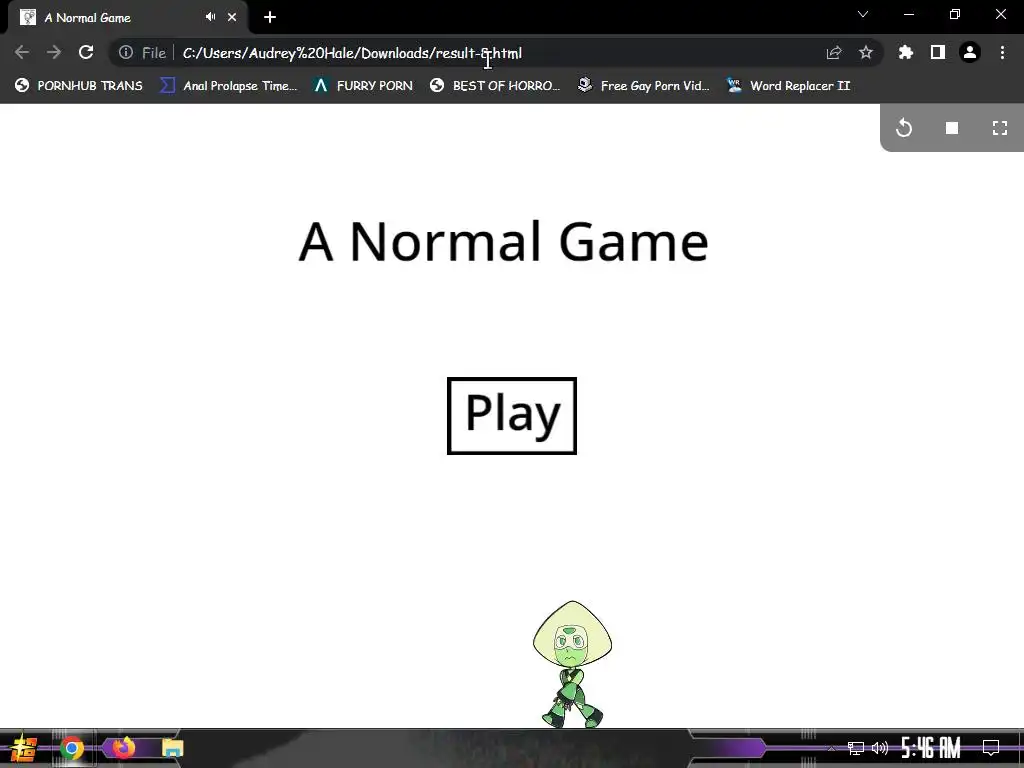
Task: Open the Windows Start menu icon
Action: 23,748
